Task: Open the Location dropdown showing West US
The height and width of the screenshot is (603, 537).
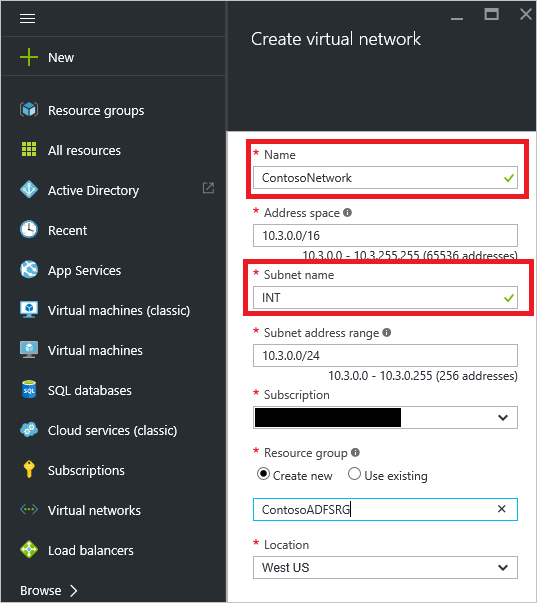Action: pyautogui.click(x=385, y=567)
